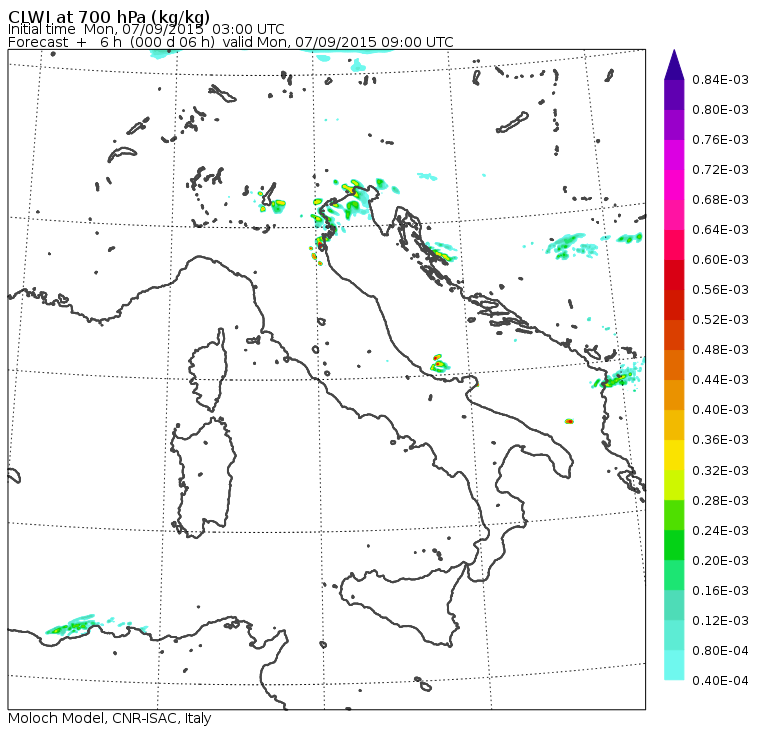The height and width of the screenshot is (731, 760).
Task: Pick the magenta band between 0.72E-03 and 0.76E-03
Action: tap(674, 155)
